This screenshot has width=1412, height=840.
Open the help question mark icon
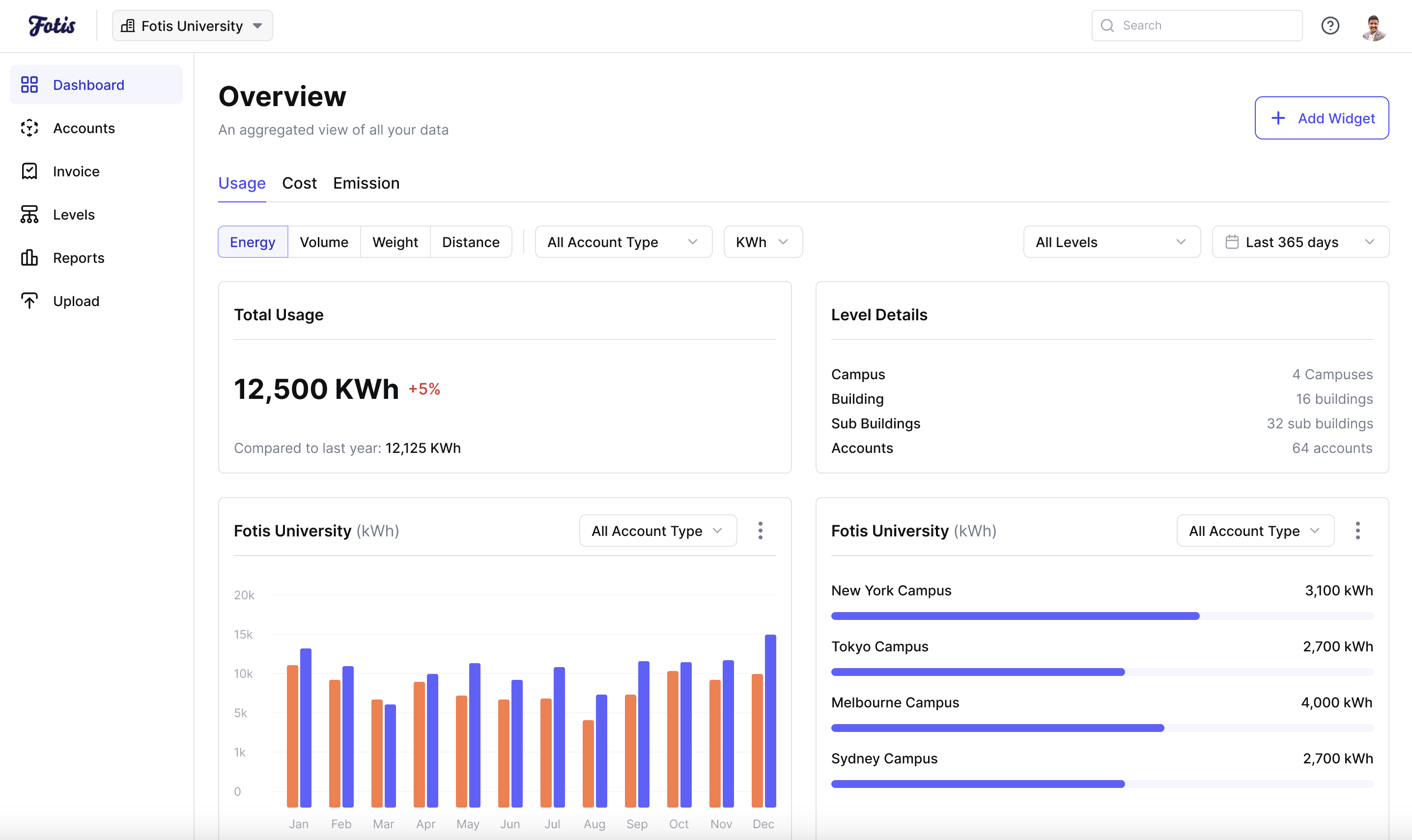coord(1330,26)
